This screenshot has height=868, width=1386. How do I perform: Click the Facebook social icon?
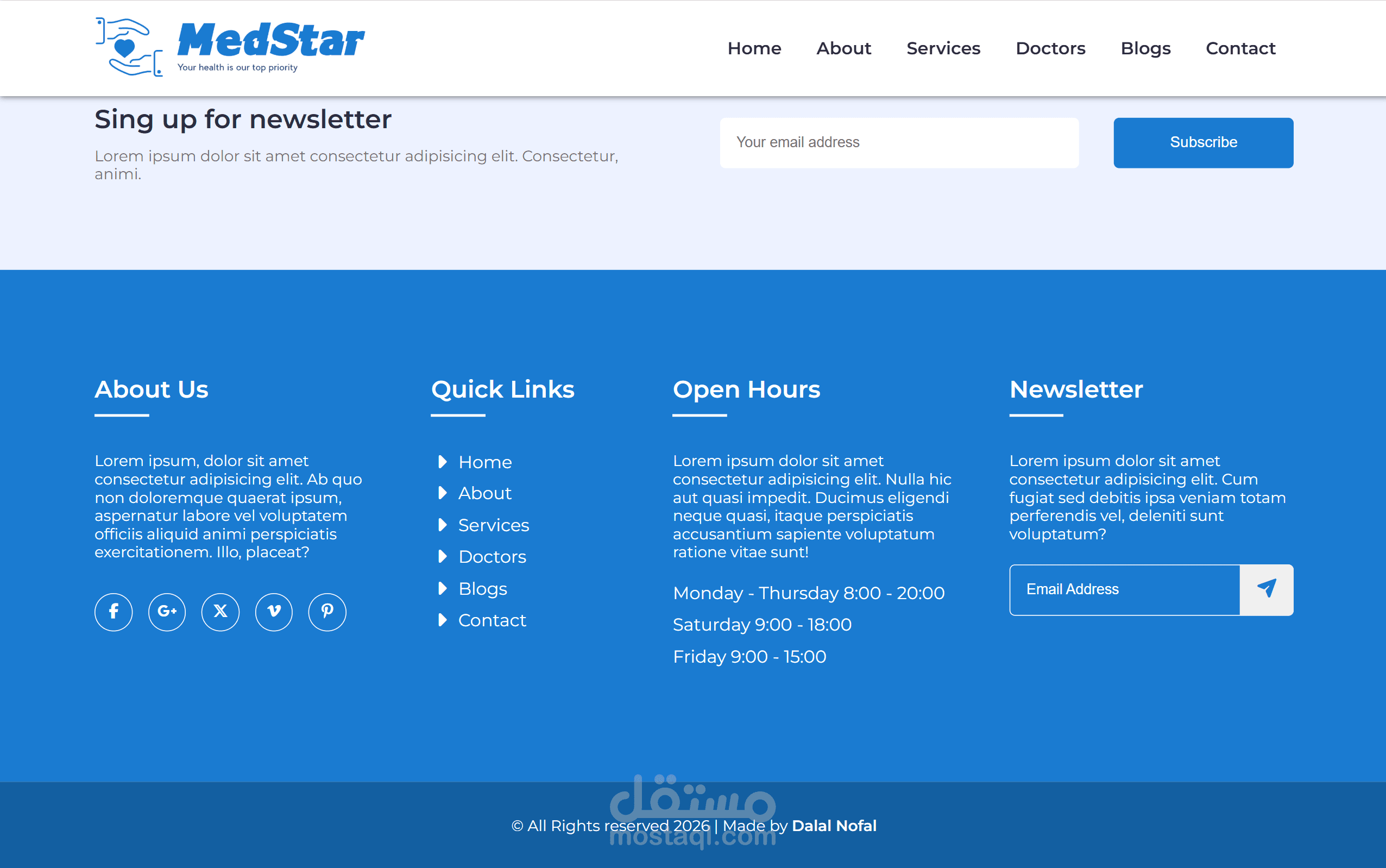coord(113,612)
